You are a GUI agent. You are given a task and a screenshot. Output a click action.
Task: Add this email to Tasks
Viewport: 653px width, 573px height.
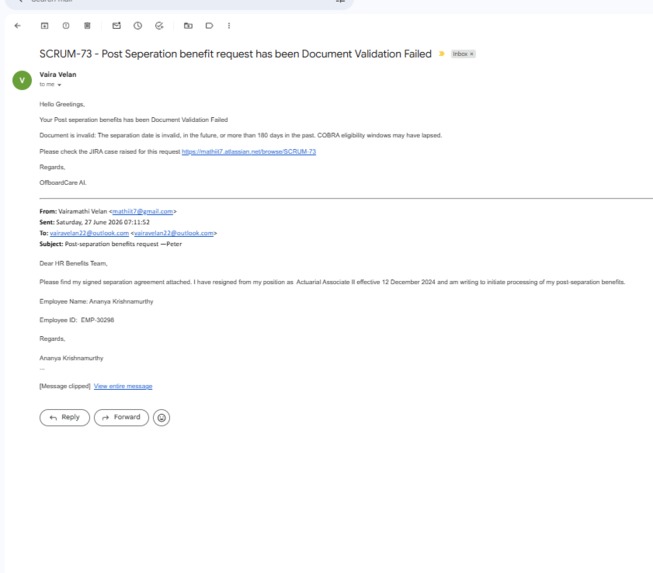pos(159,26)
